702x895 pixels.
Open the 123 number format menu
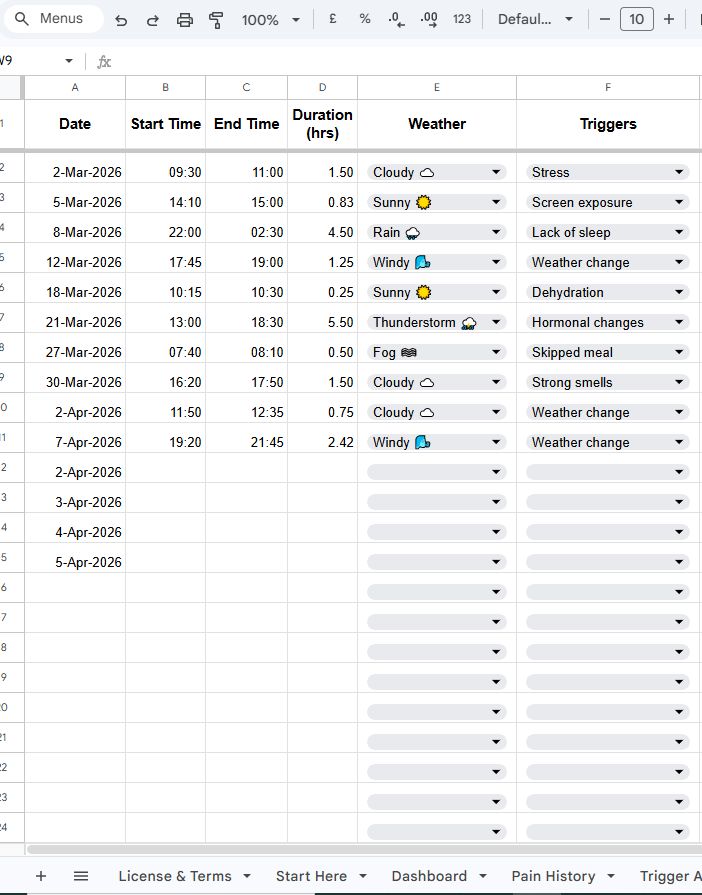click(461, 18)
